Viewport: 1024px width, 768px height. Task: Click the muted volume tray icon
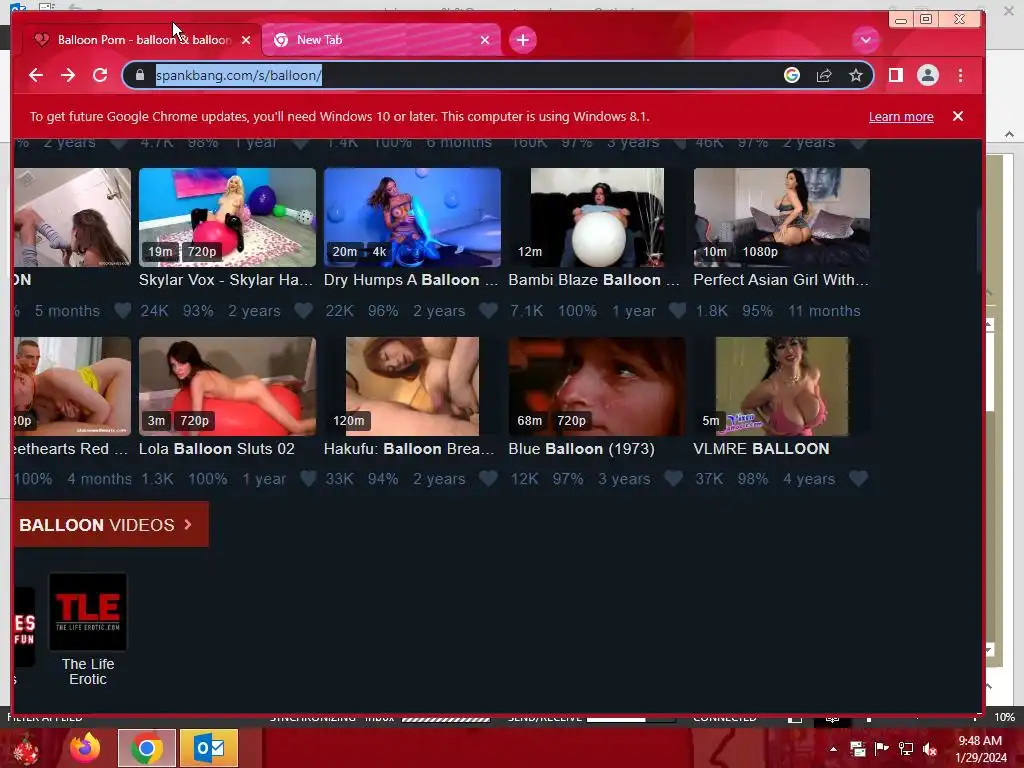[x=930, y=749]
